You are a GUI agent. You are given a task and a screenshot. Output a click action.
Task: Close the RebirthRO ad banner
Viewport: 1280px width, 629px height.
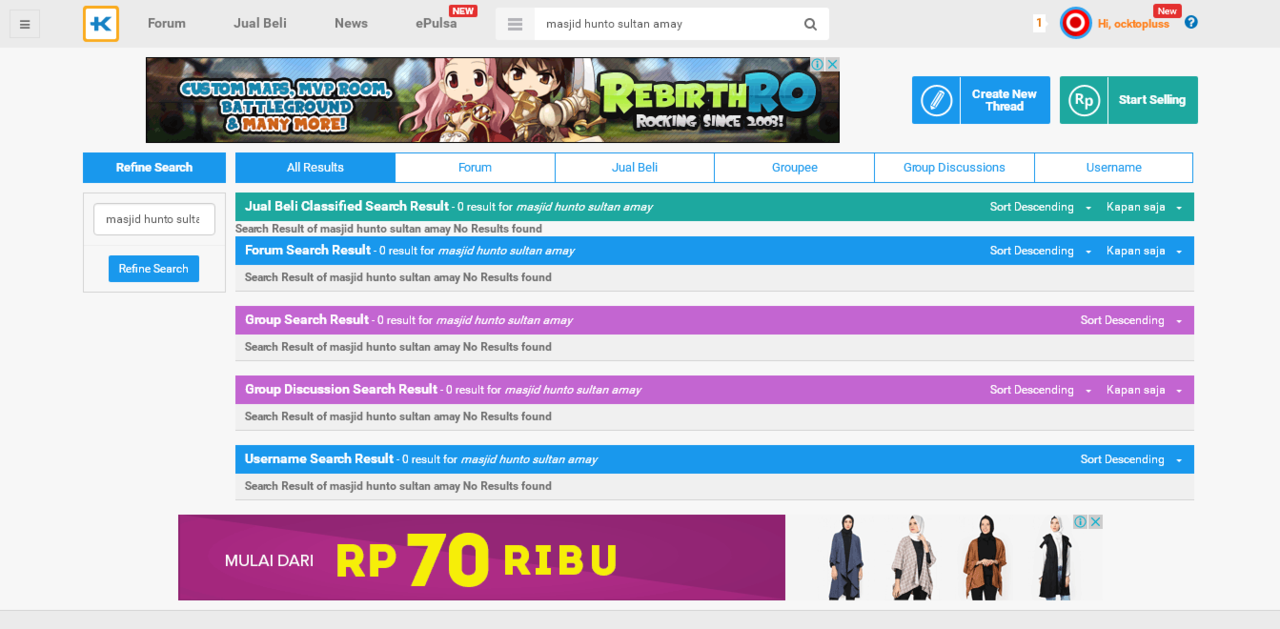click(832, 64)
